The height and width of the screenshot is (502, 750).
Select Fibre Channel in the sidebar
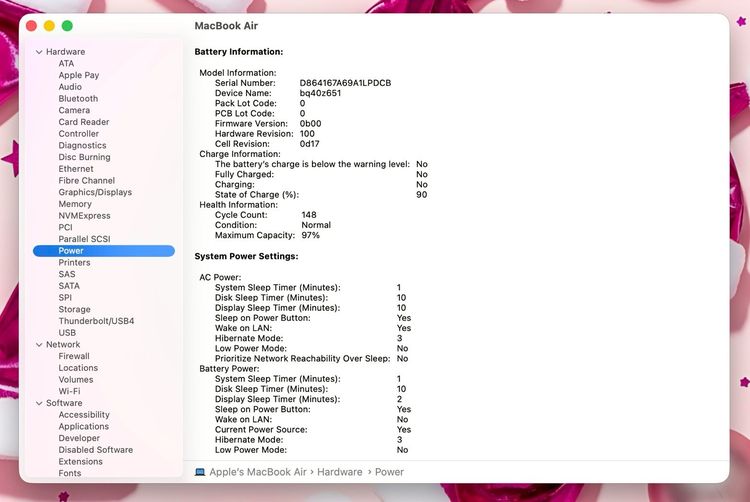[x=87, y=181]
